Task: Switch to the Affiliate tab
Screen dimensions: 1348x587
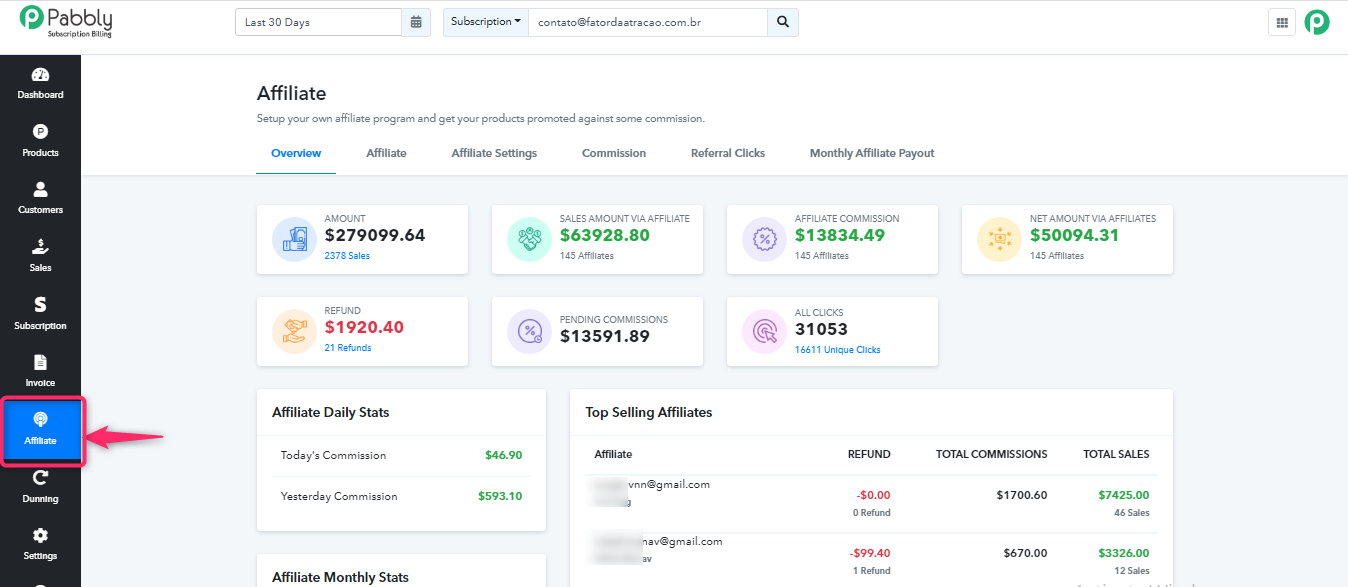Action: (386, 154)
